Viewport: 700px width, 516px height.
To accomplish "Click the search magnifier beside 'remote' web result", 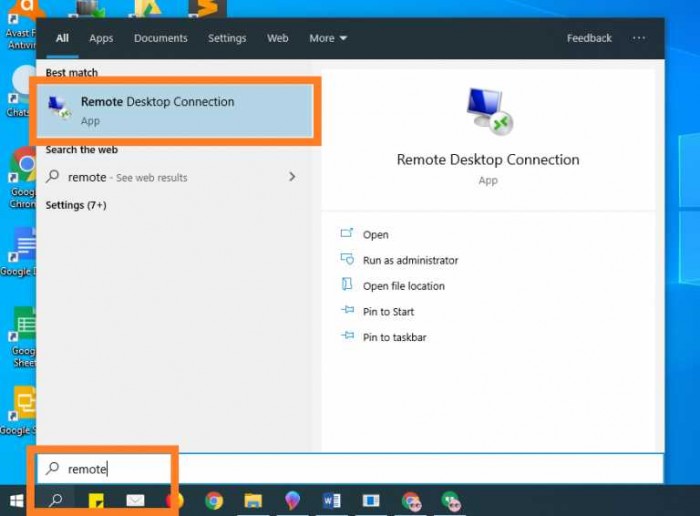I will [x=52, y=176].
